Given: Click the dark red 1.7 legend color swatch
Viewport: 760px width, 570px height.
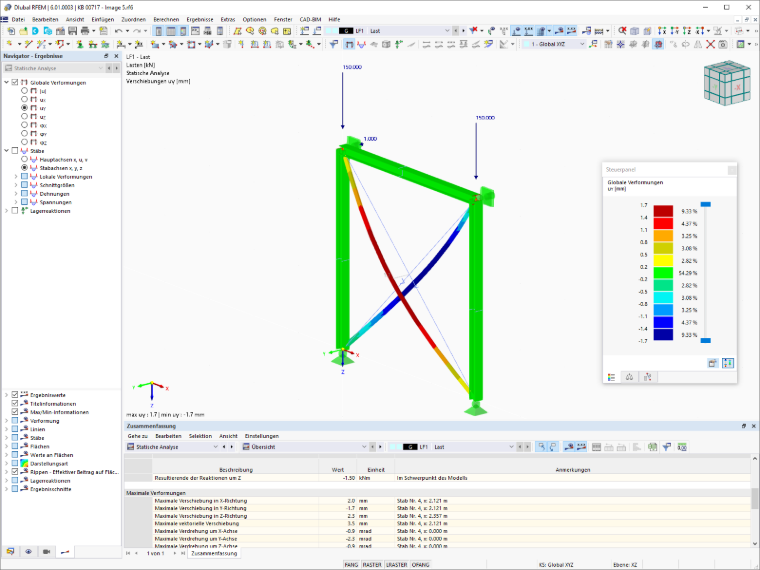Looking at the screenshot, I should 663,211.
